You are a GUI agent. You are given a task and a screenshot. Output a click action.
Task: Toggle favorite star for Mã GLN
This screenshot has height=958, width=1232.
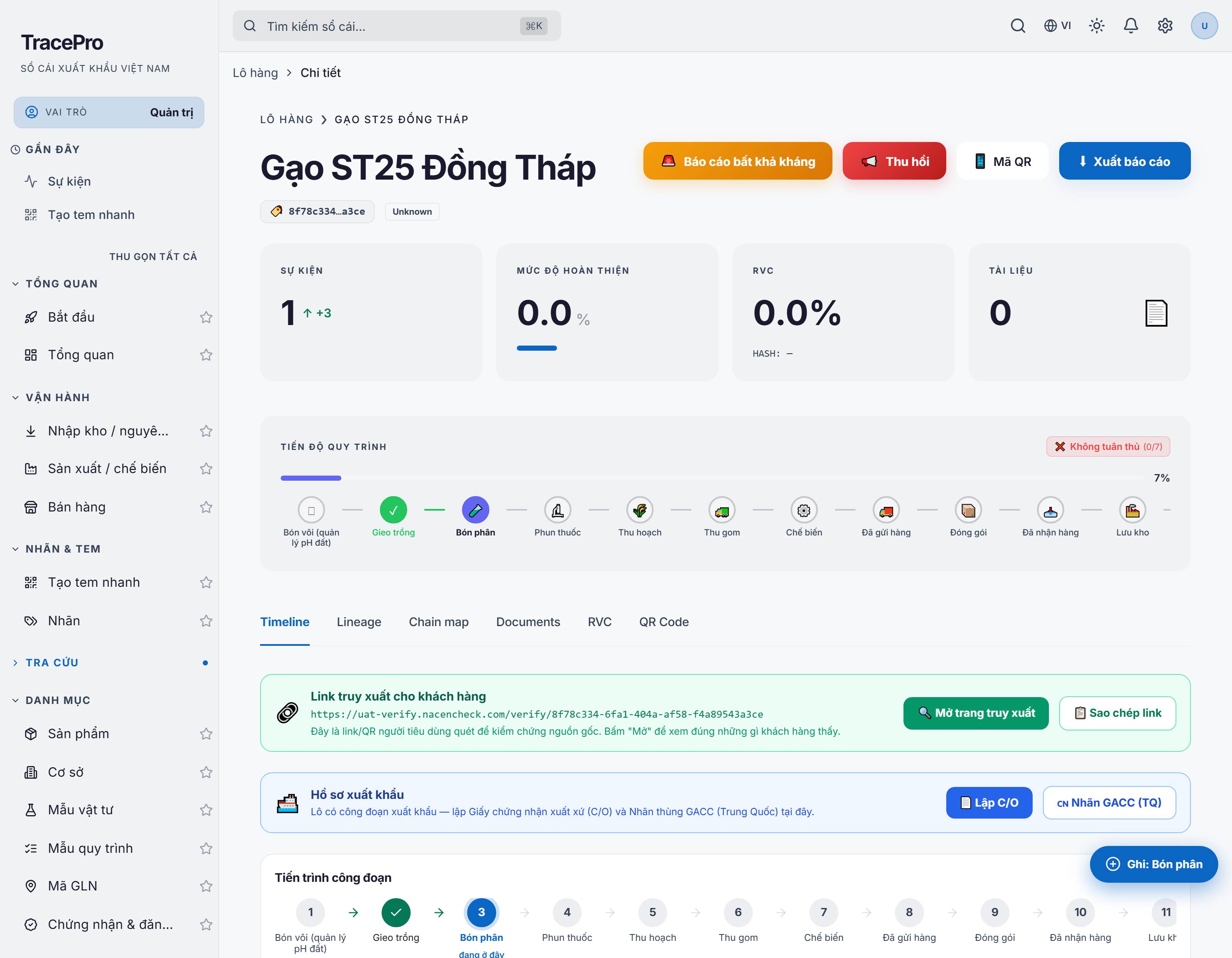[206, 886]
